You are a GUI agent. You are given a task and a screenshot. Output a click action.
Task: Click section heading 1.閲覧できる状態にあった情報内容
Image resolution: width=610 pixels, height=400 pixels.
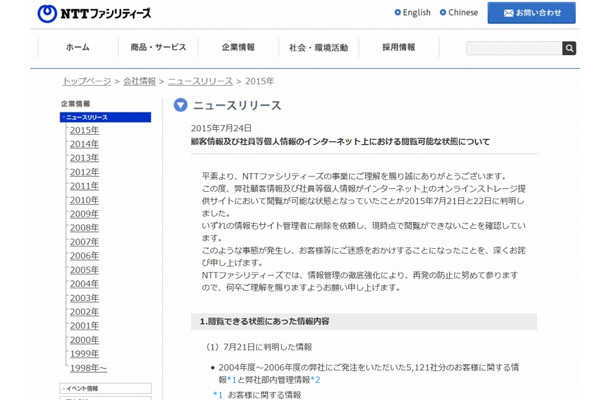click(x=265, y=321)
